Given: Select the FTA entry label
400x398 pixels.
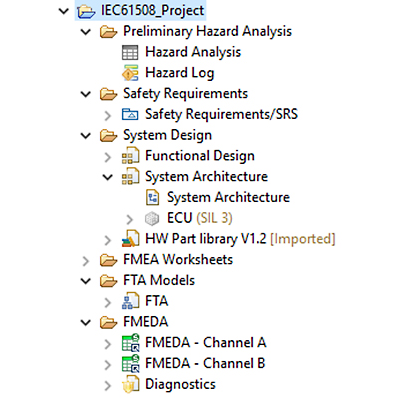Looking at the screenshot, I should (157, 301).
